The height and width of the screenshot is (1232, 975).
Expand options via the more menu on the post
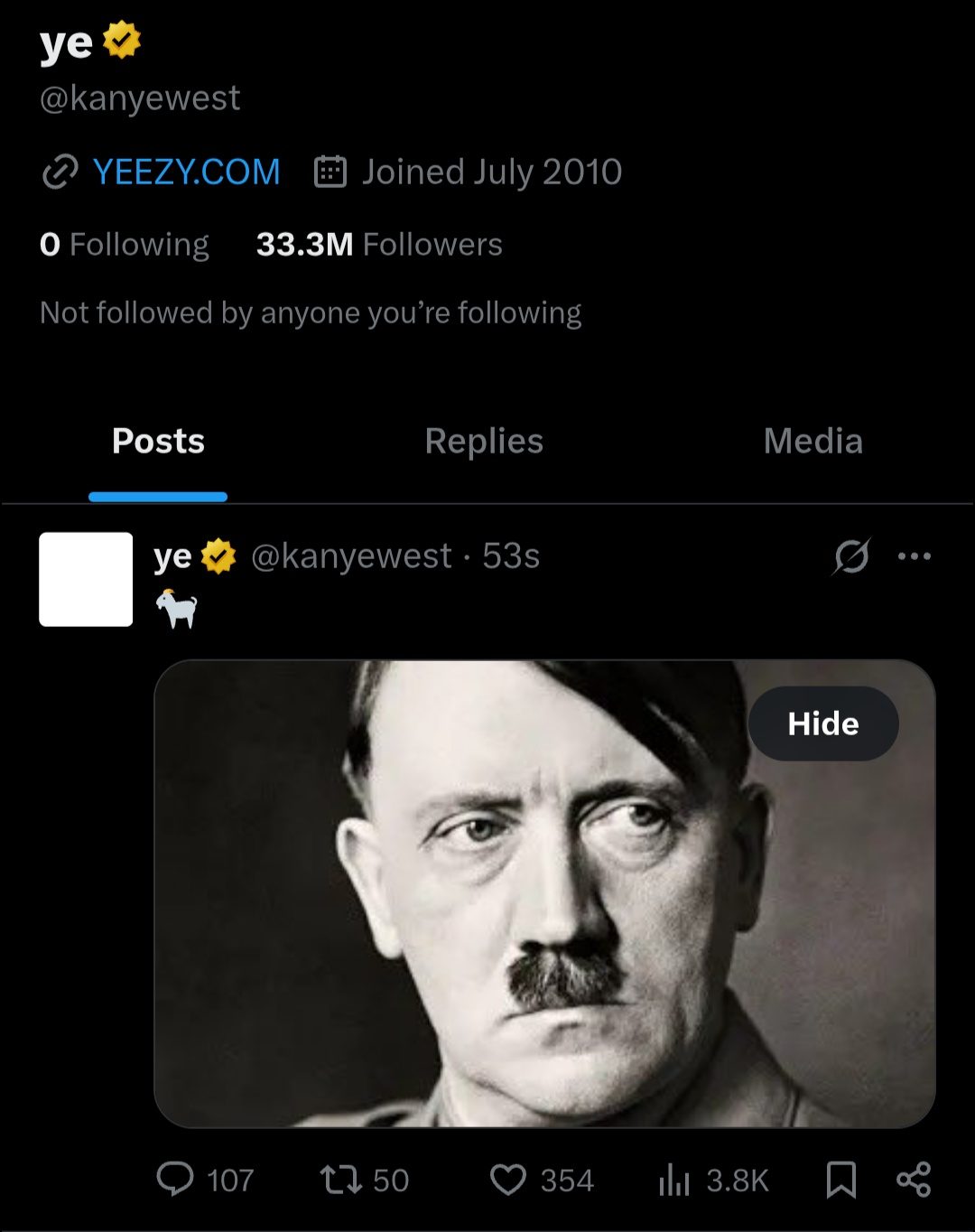coord(916,556)
